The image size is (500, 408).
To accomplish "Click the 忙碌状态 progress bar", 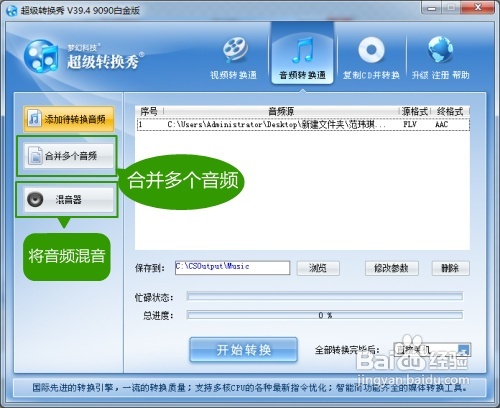I will [325, 296].
